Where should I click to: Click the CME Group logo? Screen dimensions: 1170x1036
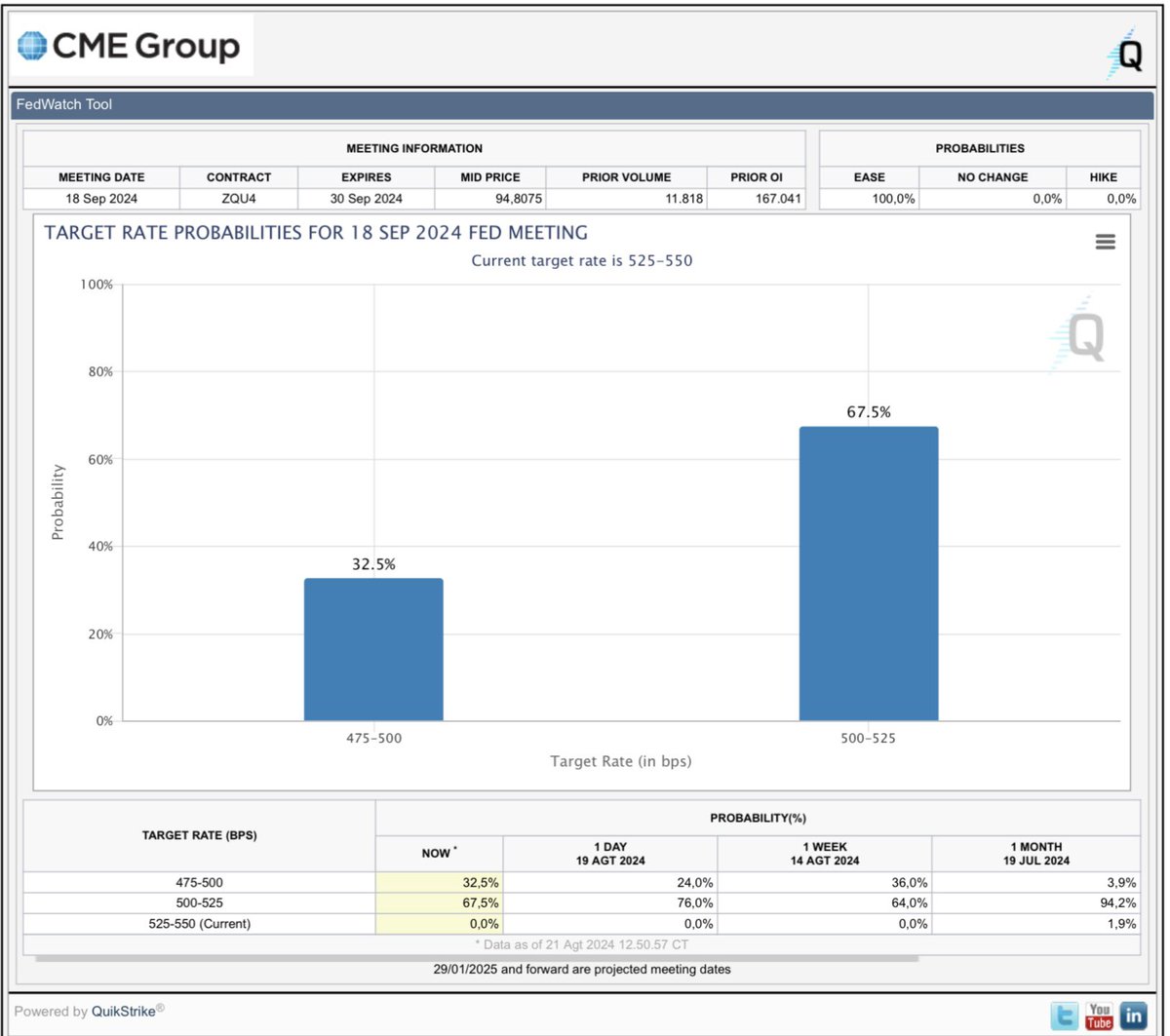tap(129, 46)
